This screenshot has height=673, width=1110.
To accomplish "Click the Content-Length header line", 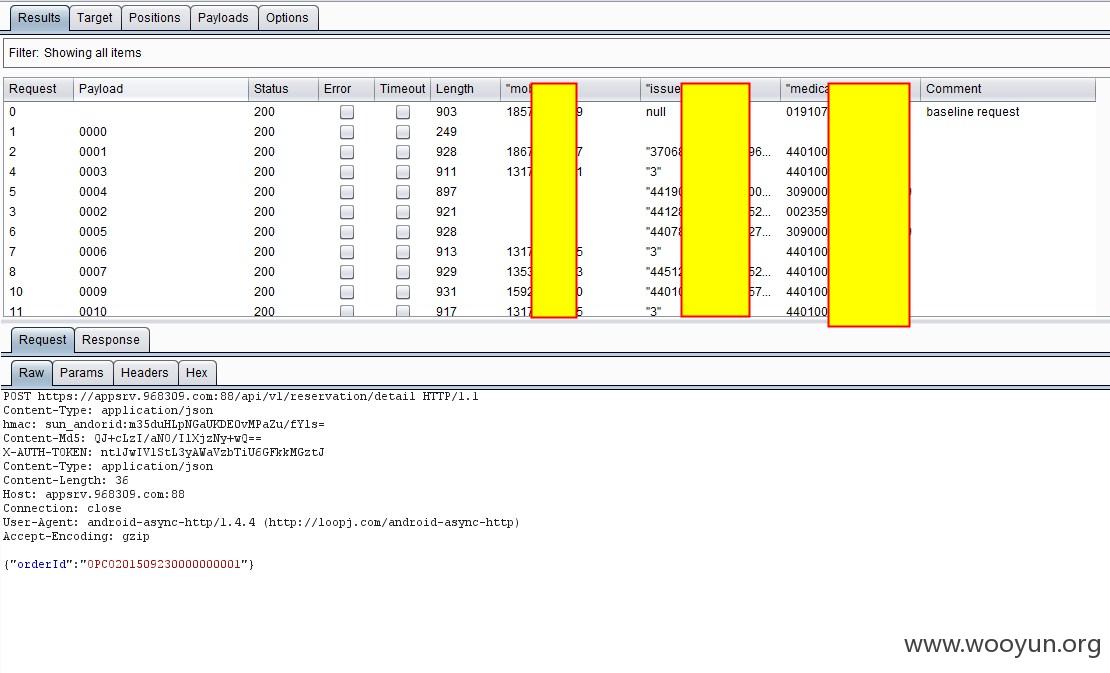I will coord(65,481).
